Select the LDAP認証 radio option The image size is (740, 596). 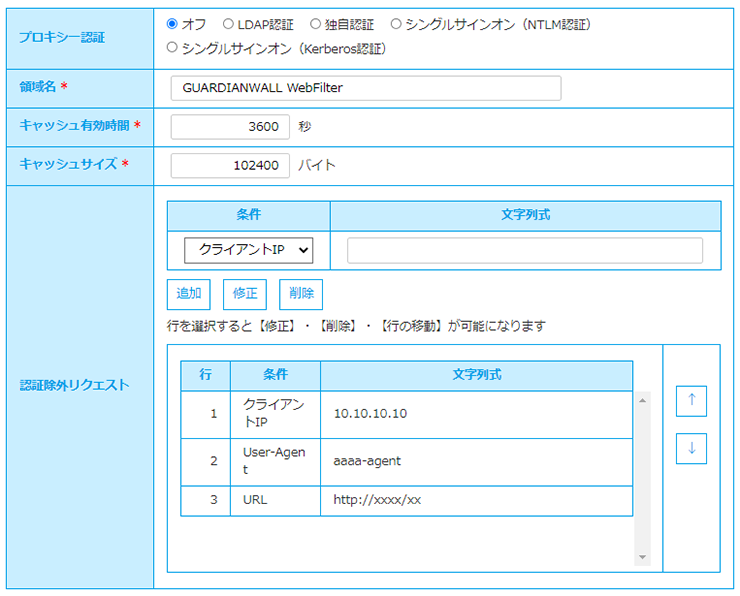[229, 24]
